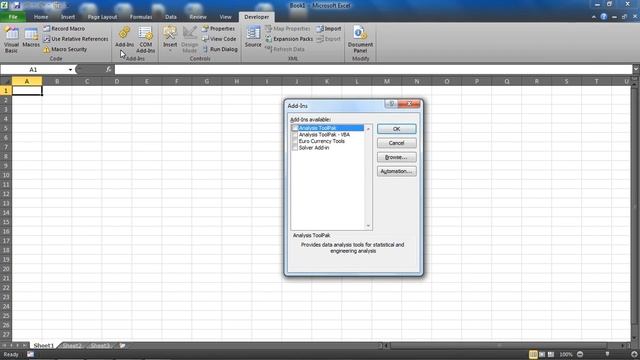Toggle Use Relative References
Screen dimensions: 640x360
(x=76, y=39)
